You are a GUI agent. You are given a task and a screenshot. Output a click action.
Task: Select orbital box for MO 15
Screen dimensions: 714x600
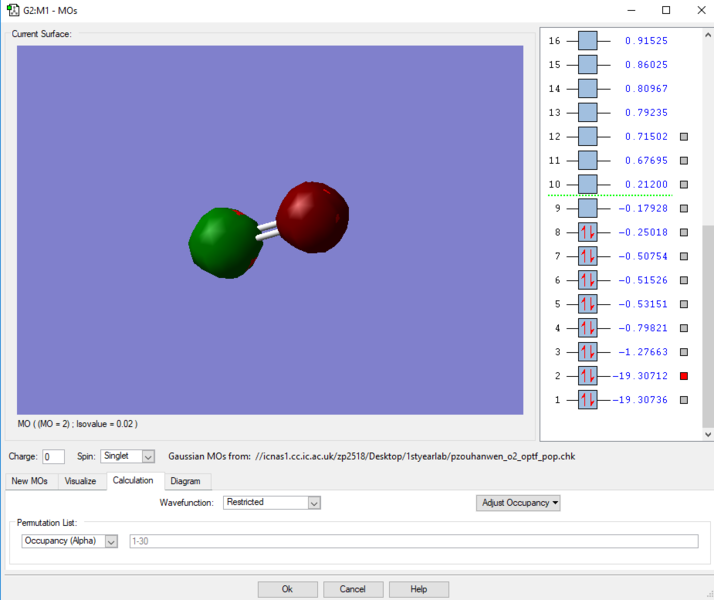click(587, 65)
